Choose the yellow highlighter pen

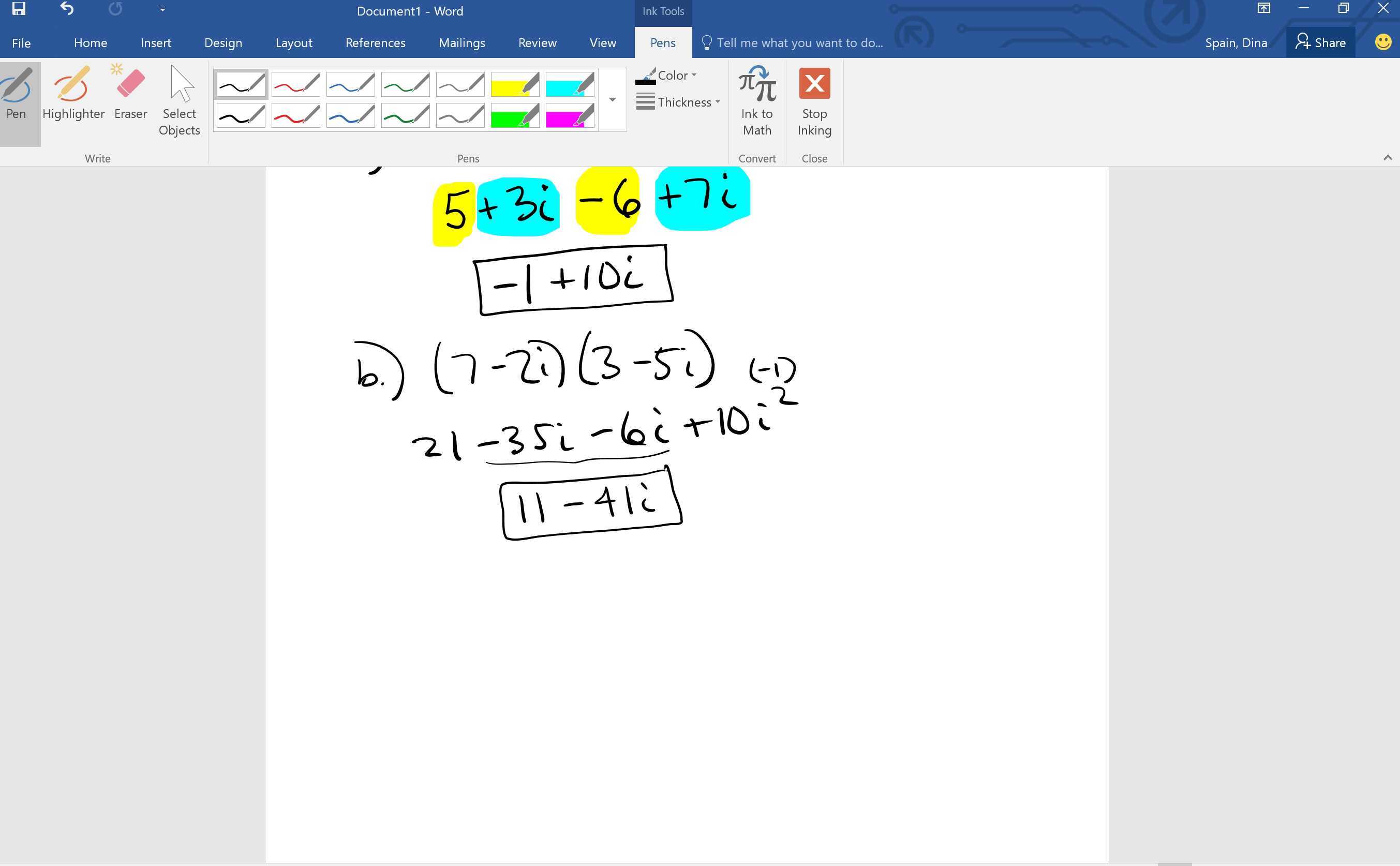(514, 84)
